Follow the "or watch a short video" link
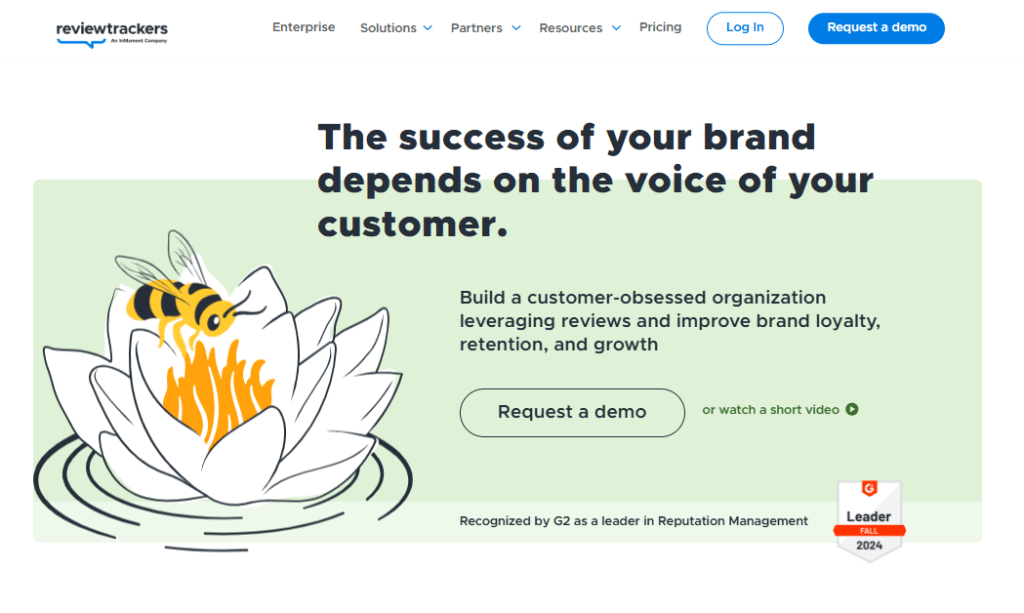 coord(770,410)
